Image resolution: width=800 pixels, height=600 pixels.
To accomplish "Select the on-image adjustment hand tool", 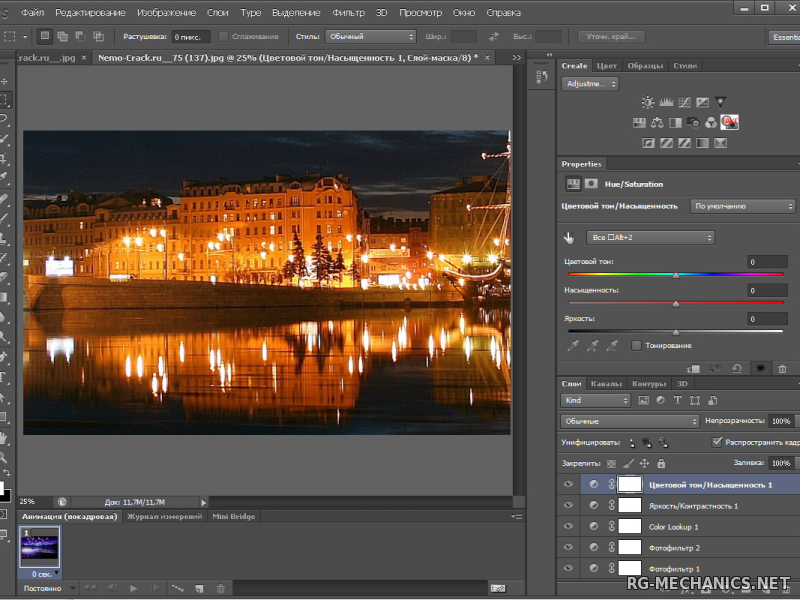I will coord(570,238).
